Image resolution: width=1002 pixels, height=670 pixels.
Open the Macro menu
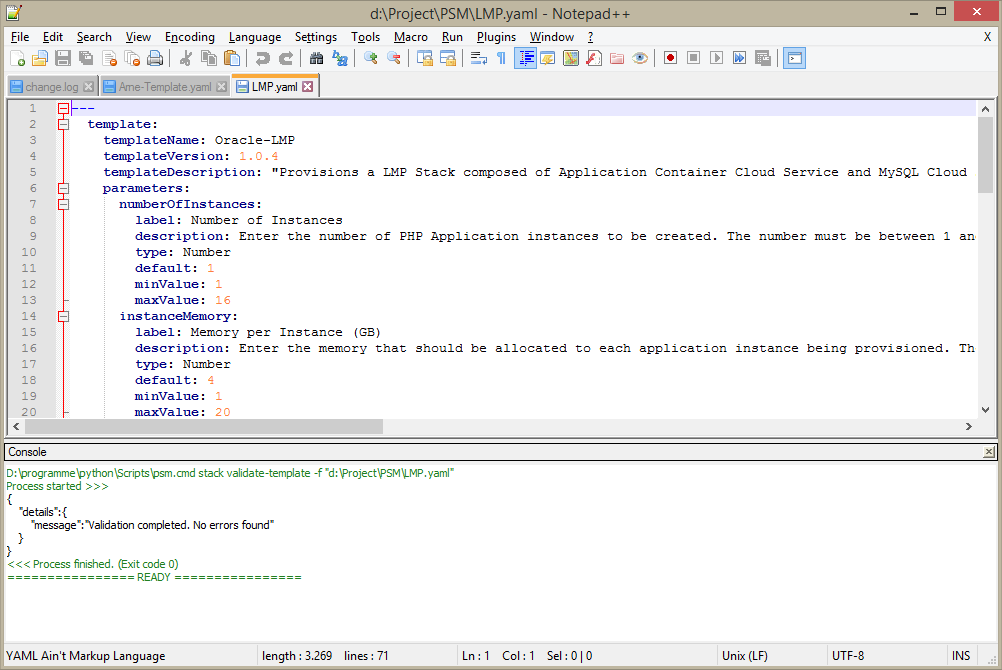(x=410, y=37)
